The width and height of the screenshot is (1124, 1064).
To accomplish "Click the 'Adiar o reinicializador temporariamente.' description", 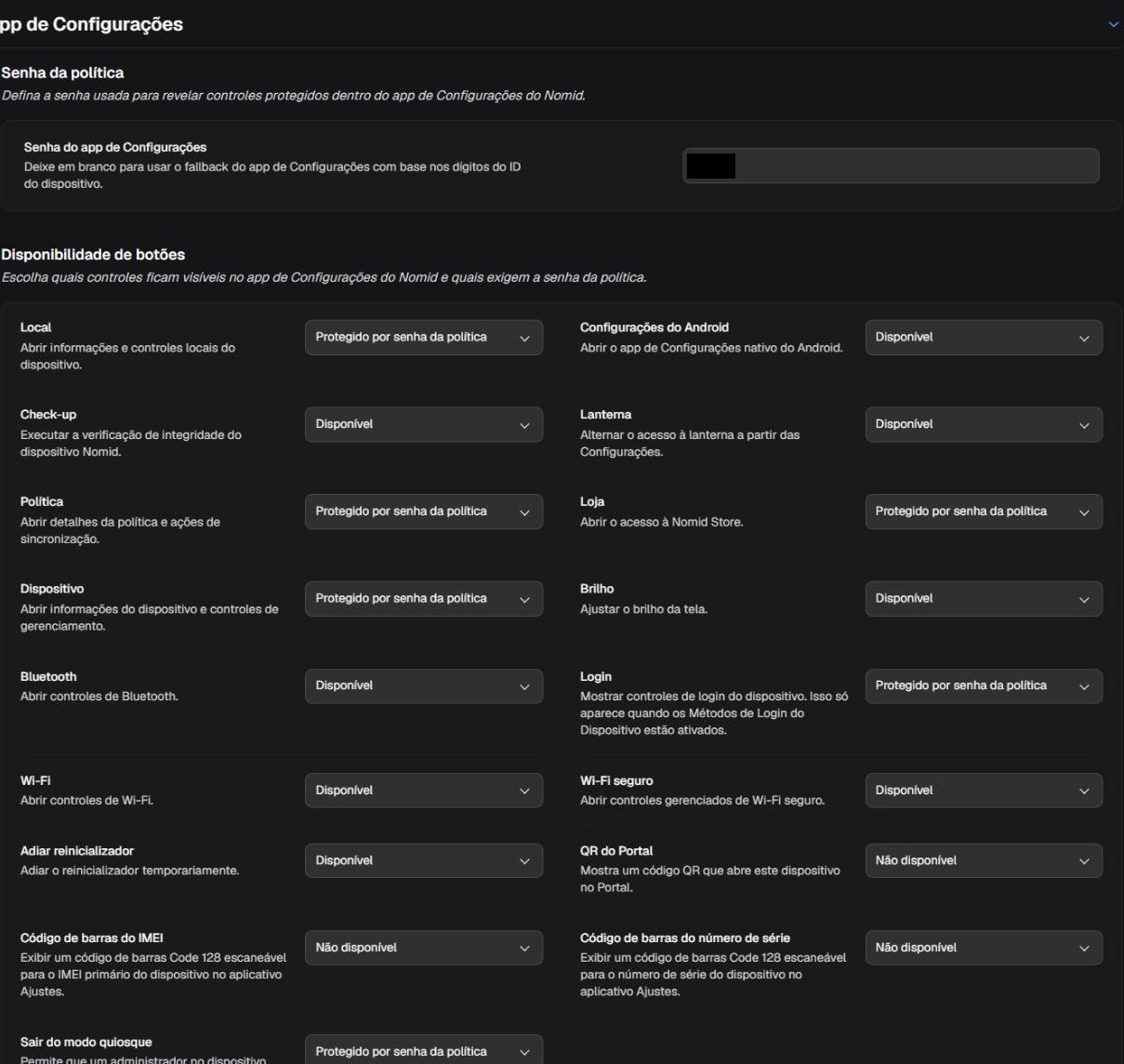I will click(x=130, y=871).
